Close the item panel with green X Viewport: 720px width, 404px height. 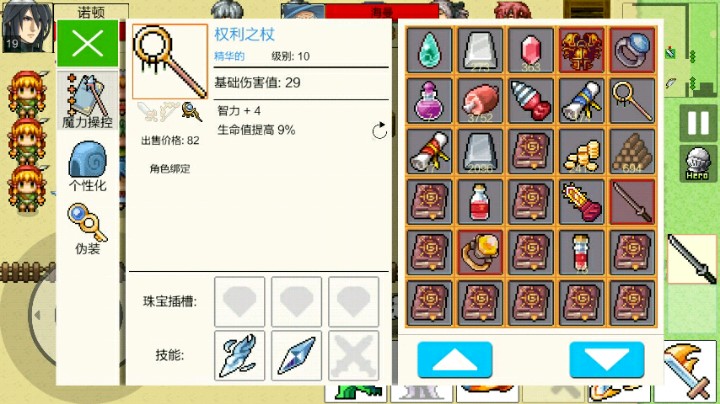[88, 44]
